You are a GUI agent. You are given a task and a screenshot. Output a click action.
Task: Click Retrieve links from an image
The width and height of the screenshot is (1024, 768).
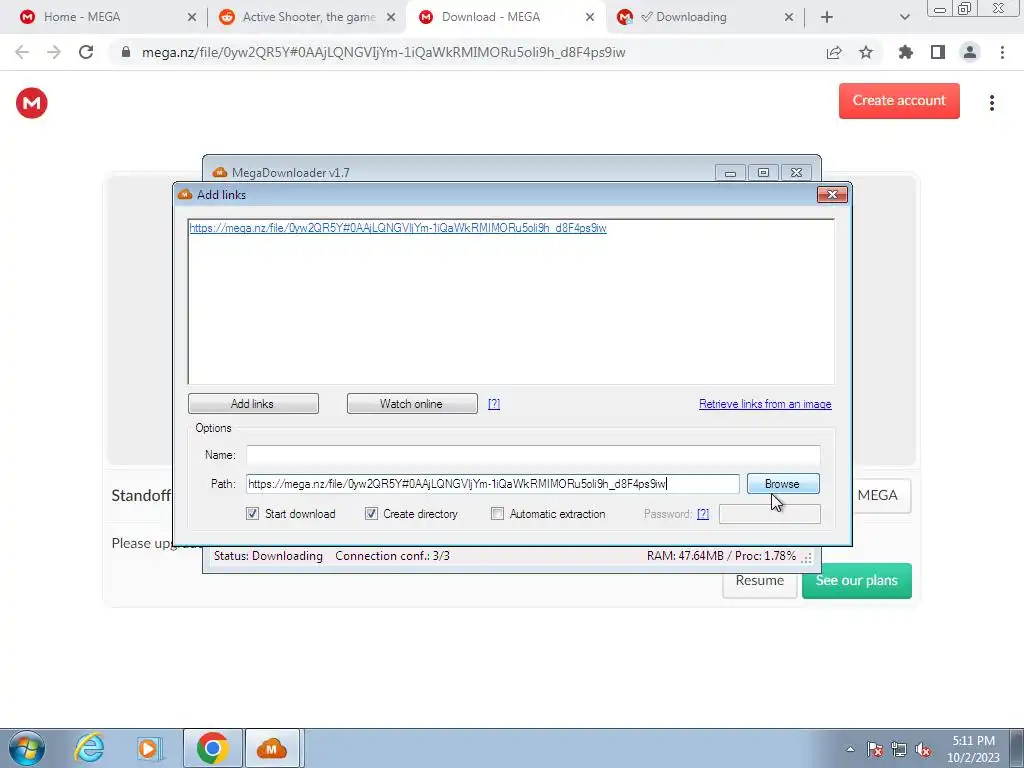pyautogui.click(x=765, y=404)
